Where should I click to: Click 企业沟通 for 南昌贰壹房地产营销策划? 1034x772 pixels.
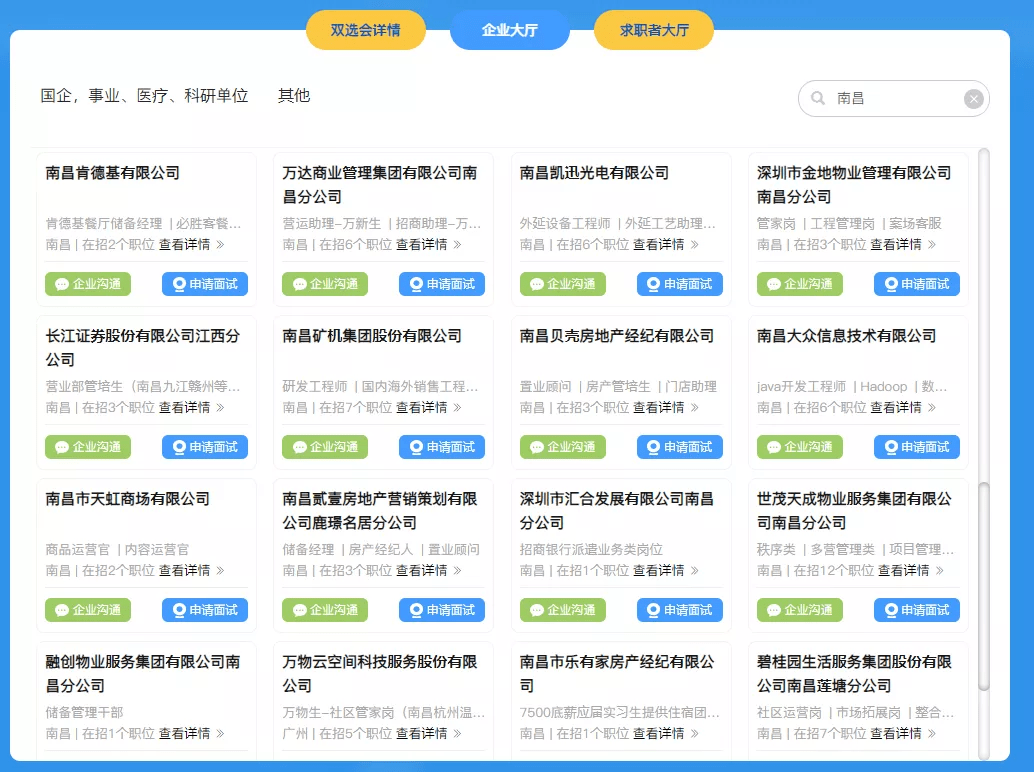(x=325, y=610)
